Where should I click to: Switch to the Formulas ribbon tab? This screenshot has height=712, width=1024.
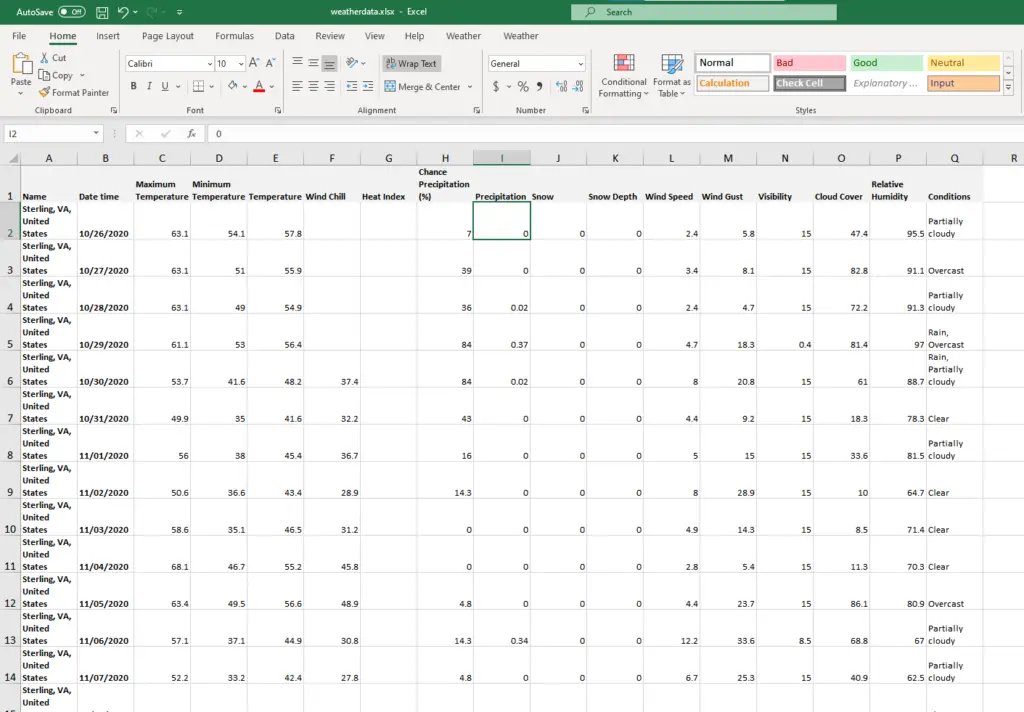click(x=234, y=36)
